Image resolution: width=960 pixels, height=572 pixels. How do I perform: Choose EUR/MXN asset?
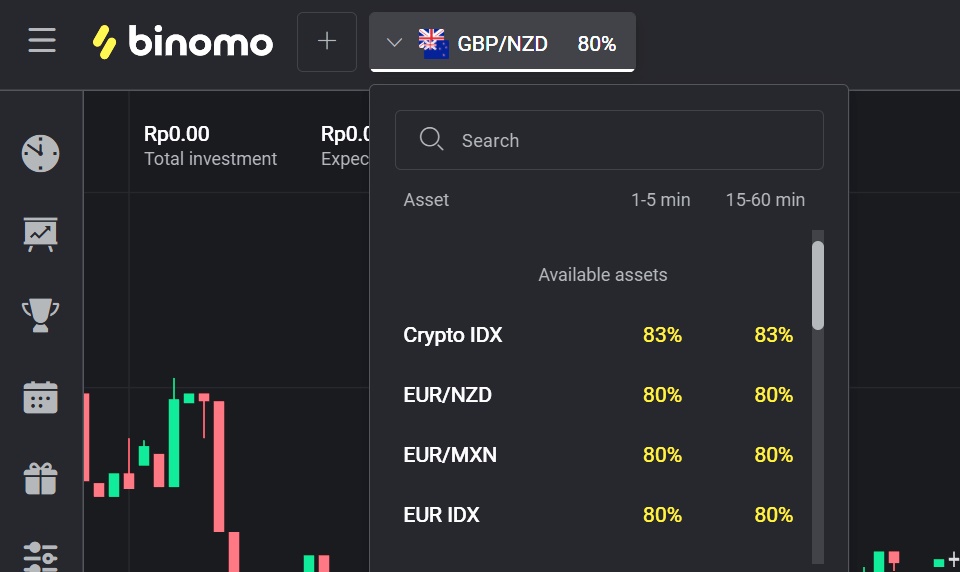(450, 455)
